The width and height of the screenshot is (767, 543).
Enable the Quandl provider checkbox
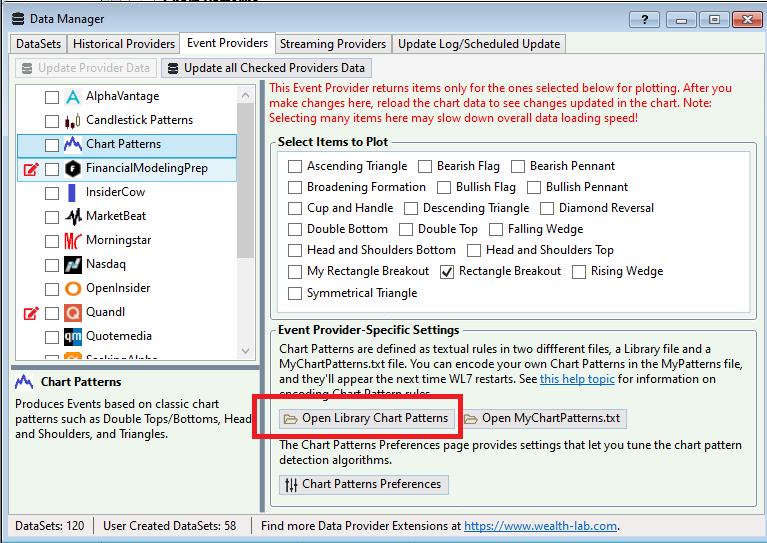tap(52, 313)
